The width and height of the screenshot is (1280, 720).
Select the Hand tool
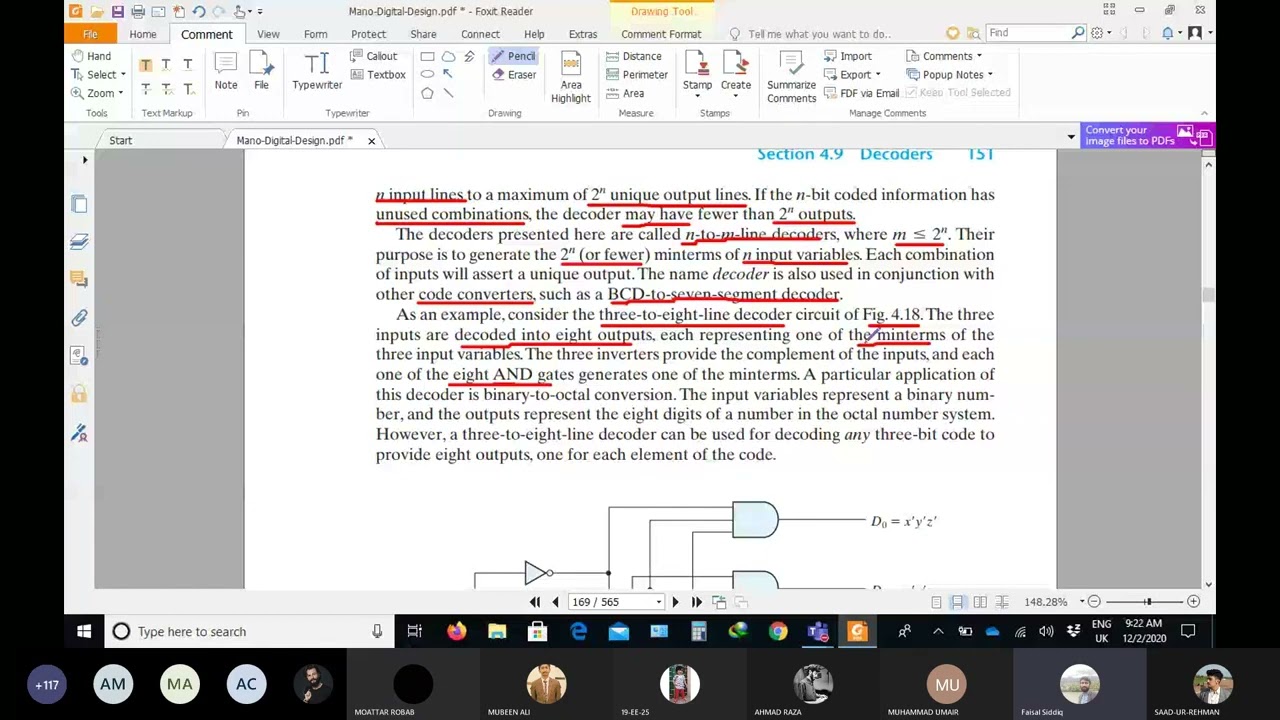[x=91, y=56]
